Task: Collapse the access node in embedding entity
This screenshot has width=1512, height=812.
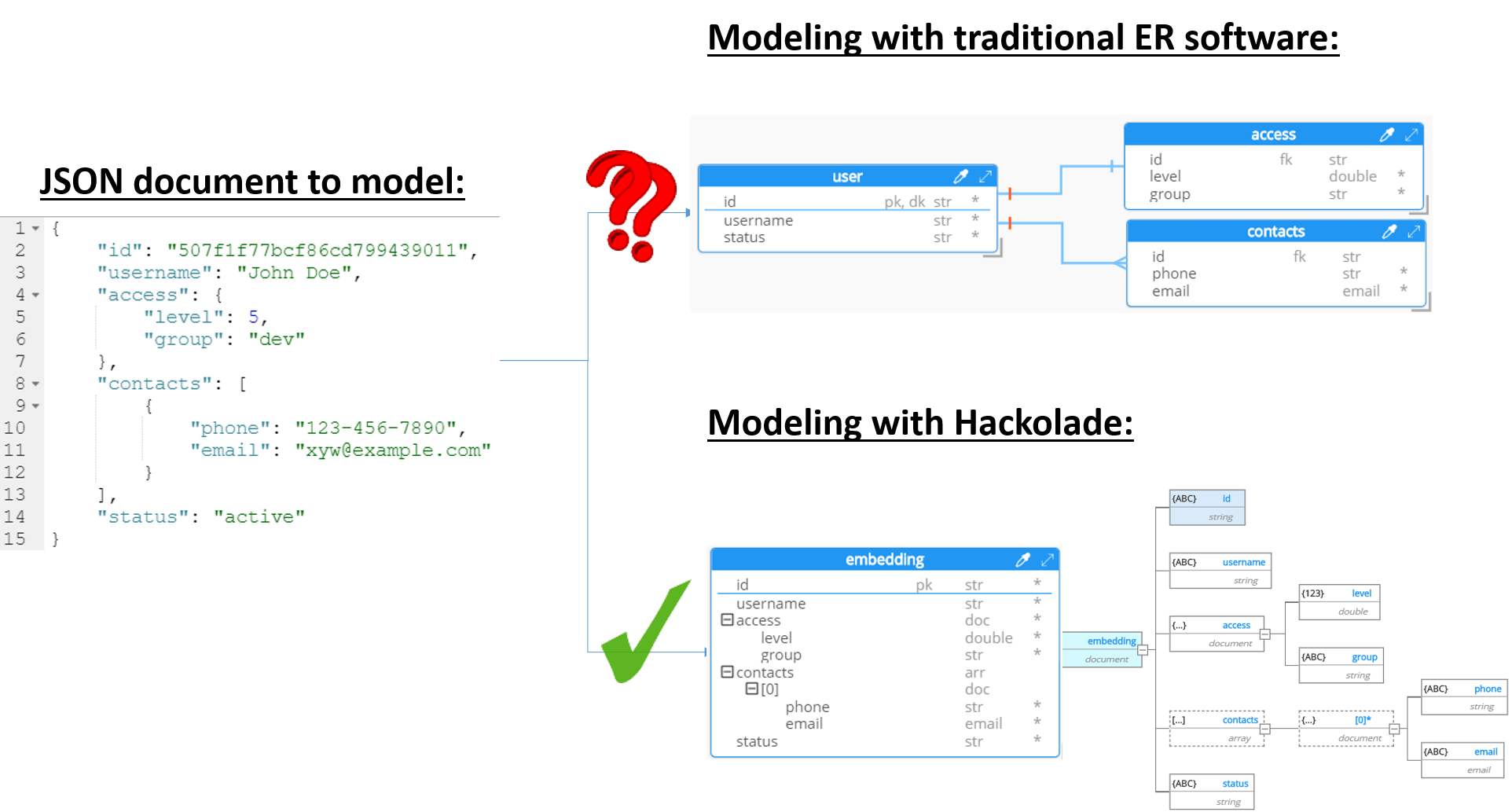Action: coord(727,620)
